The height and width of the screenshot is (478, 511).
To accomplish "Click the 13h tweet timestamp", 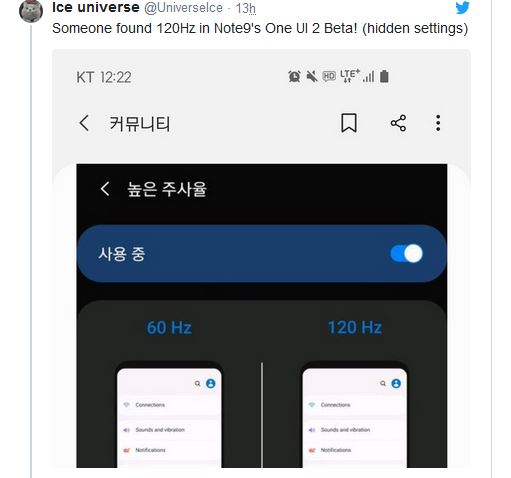I will pyautogui.click(x=246, y=8).
